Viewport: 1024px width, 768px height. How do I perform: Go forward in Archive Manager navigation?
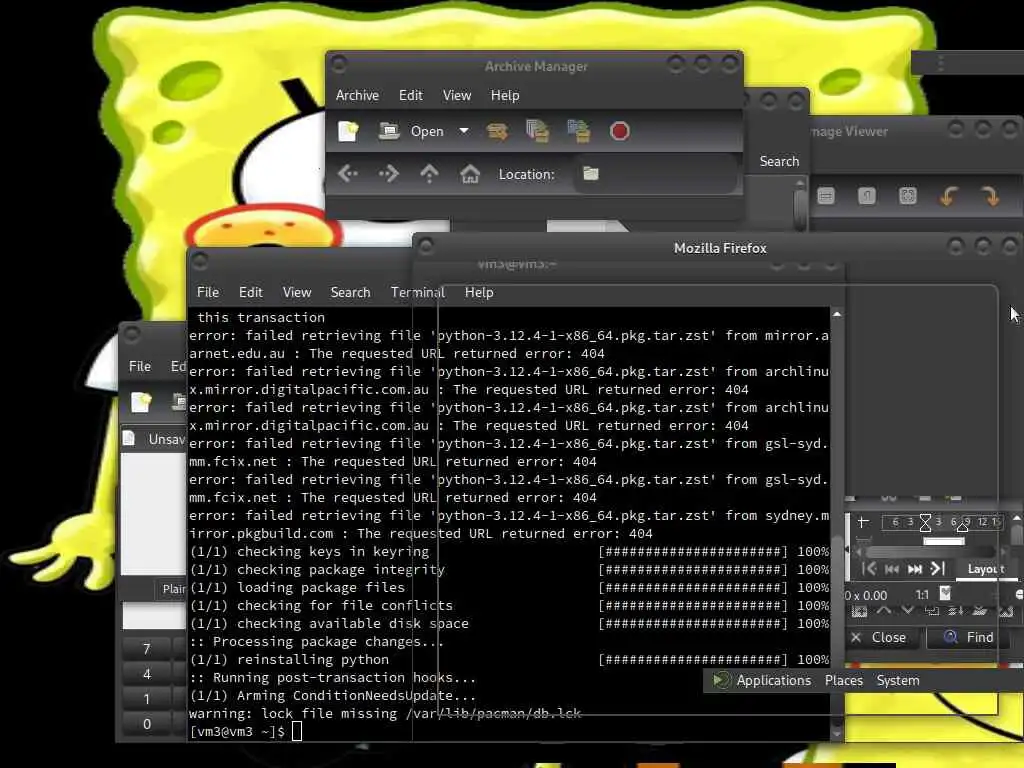click(389, 174)
